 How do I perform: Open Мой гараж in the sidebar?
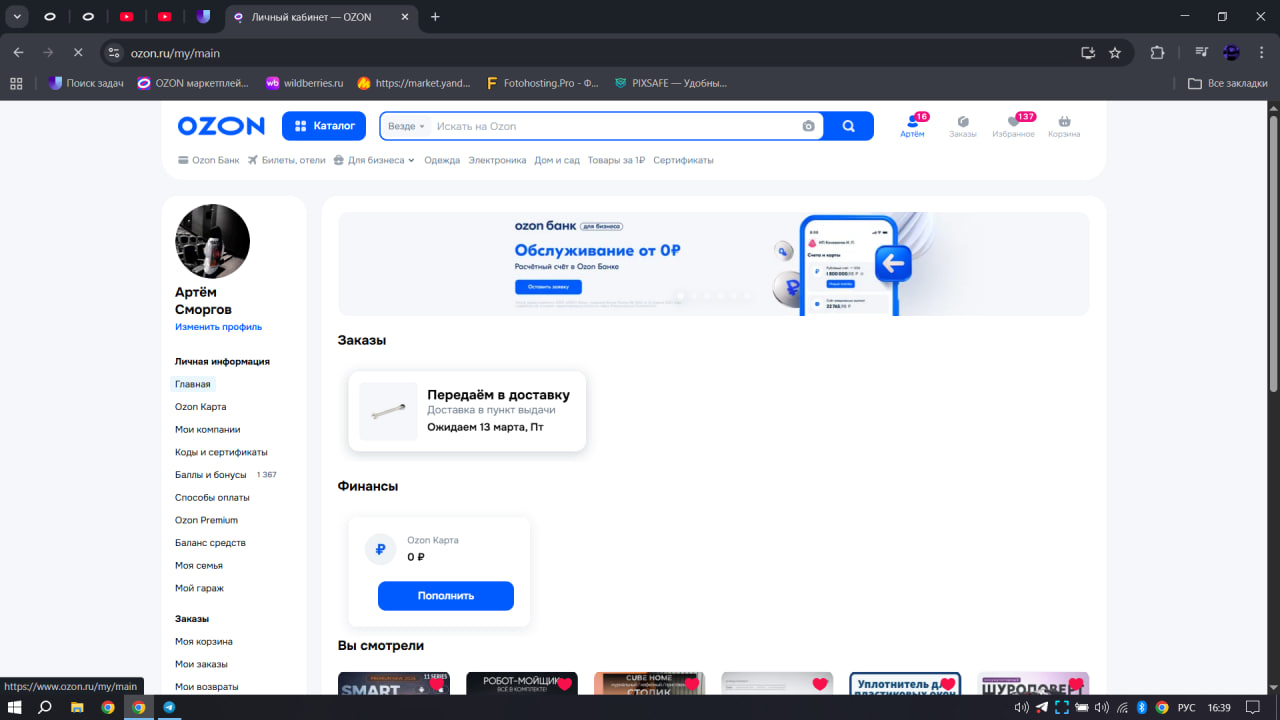(x=199, y=588)
